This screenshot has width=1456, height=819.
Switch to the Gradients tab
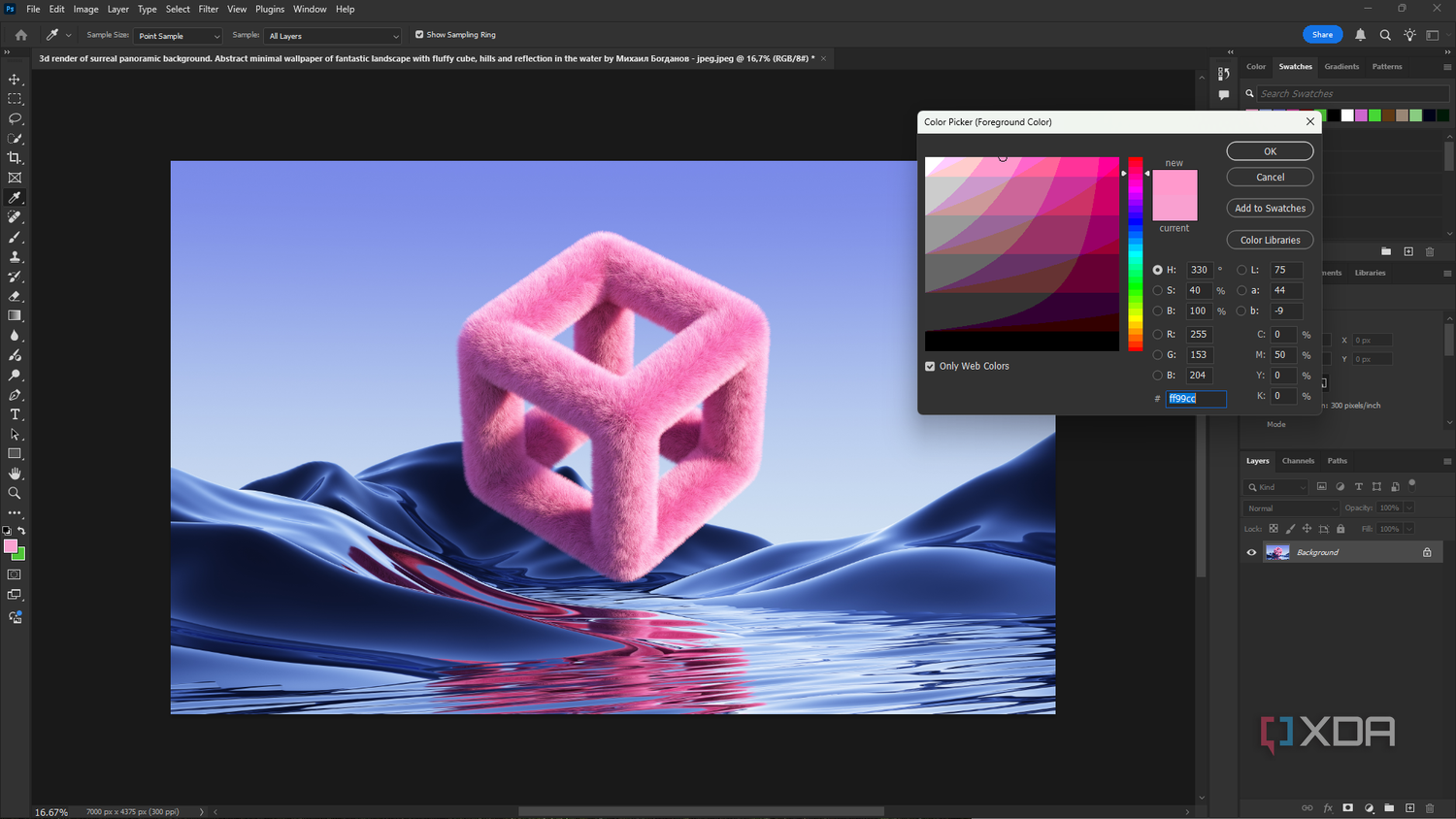tap(1341, 67)
